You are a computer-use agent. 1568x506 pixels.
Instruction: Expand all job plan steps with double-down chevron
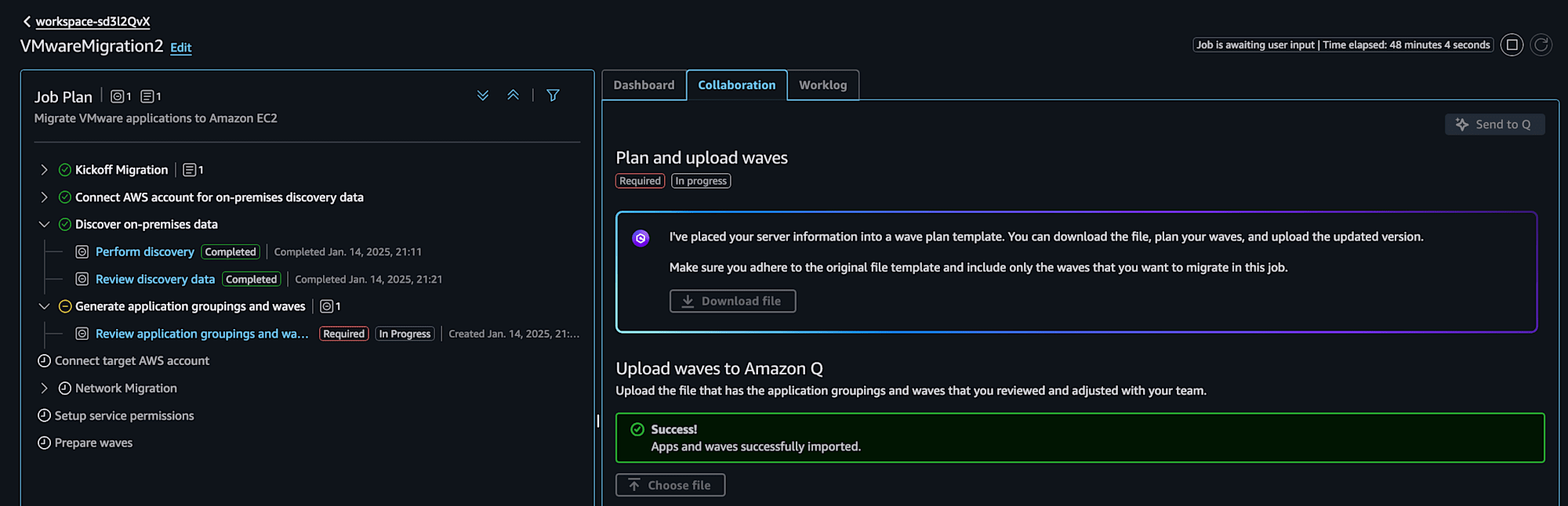483,96
